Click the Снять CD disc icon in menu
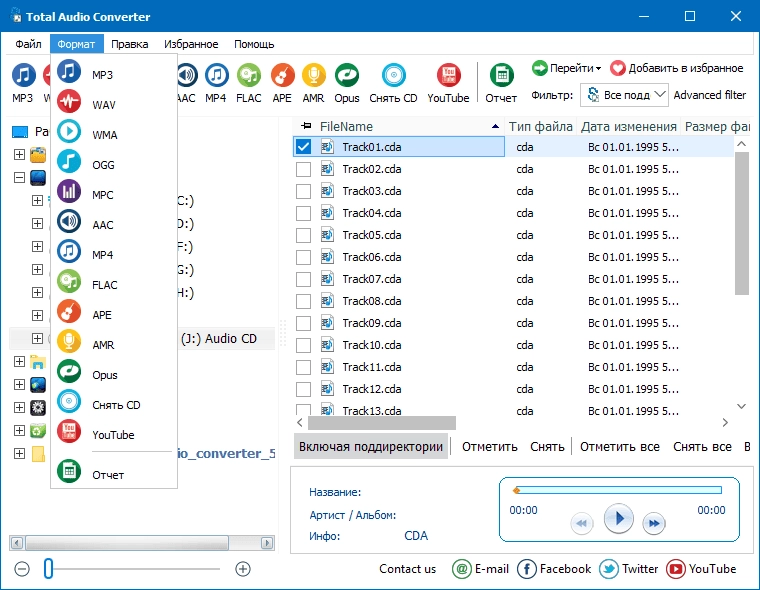This screenshot has width=760, height=590. click(x=69, y=401)
